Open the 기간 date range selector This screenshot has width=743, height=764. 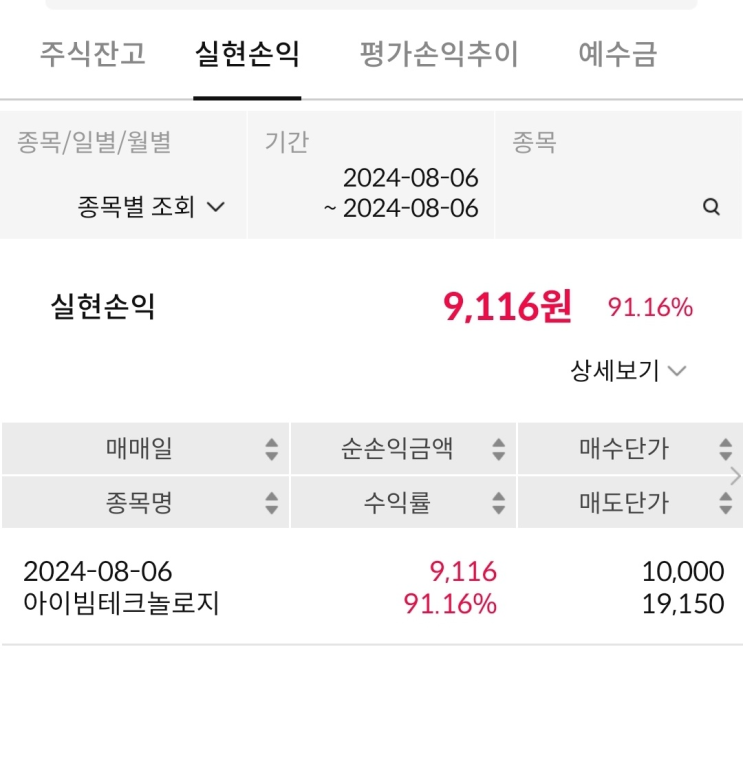tap(400, 193)
